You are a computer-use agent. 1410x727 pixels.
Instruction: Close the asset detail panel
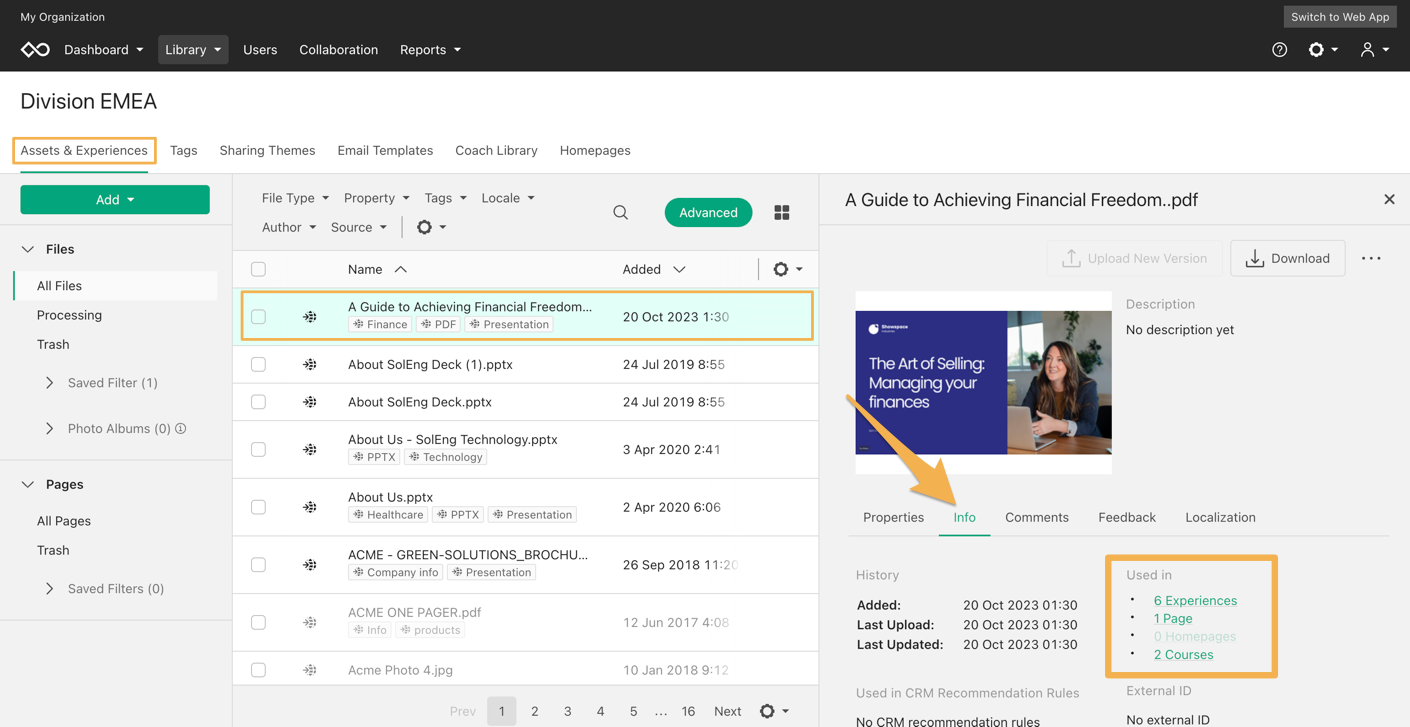1389,199
